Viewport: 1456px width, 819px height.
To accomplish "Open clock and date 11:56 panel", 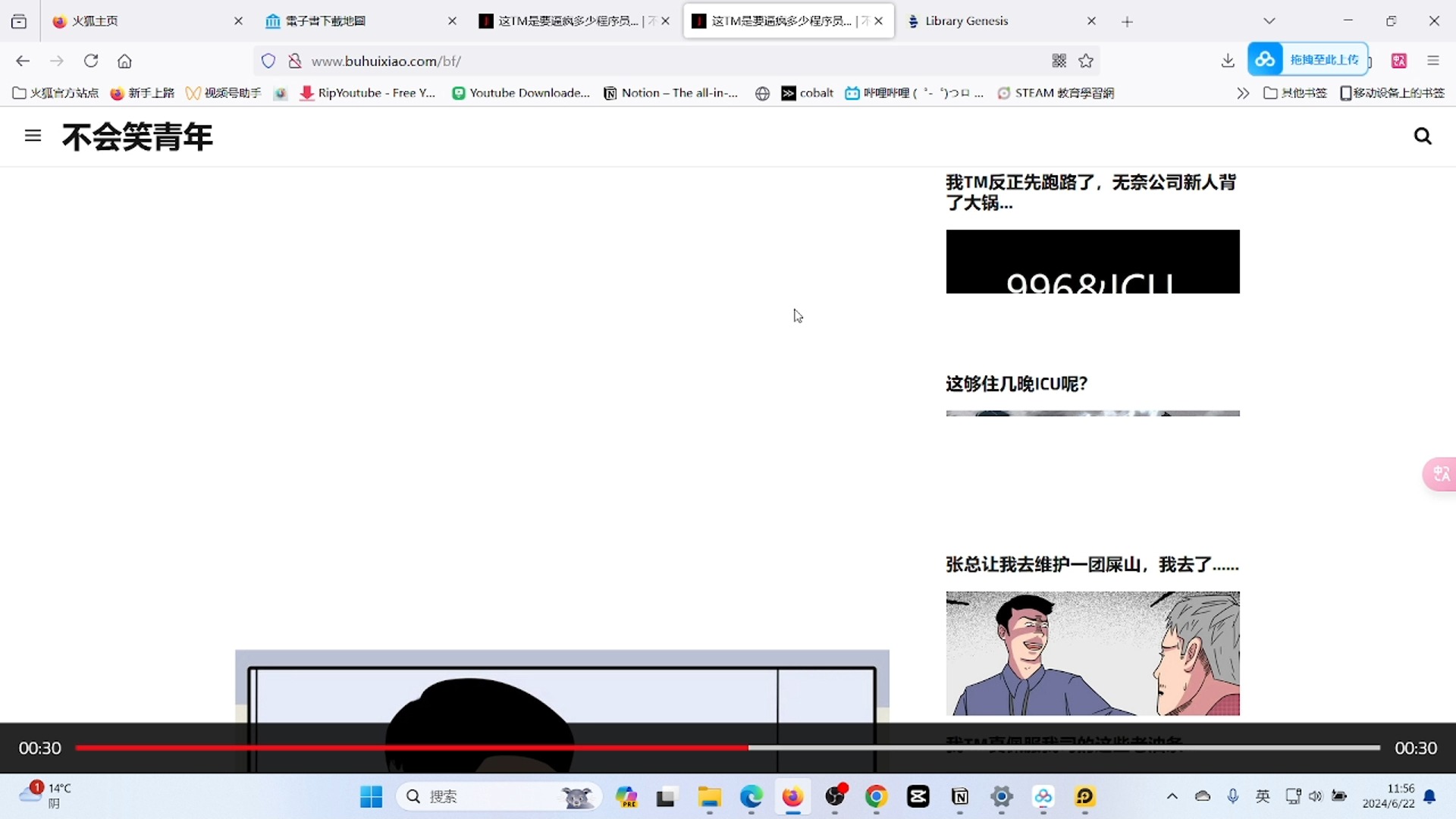I will click(x=1388, y=795).
